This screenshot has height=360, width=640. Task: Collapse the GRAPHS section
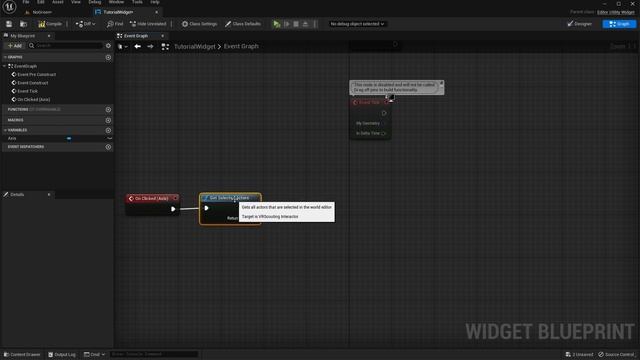click(x=5, y=57)
